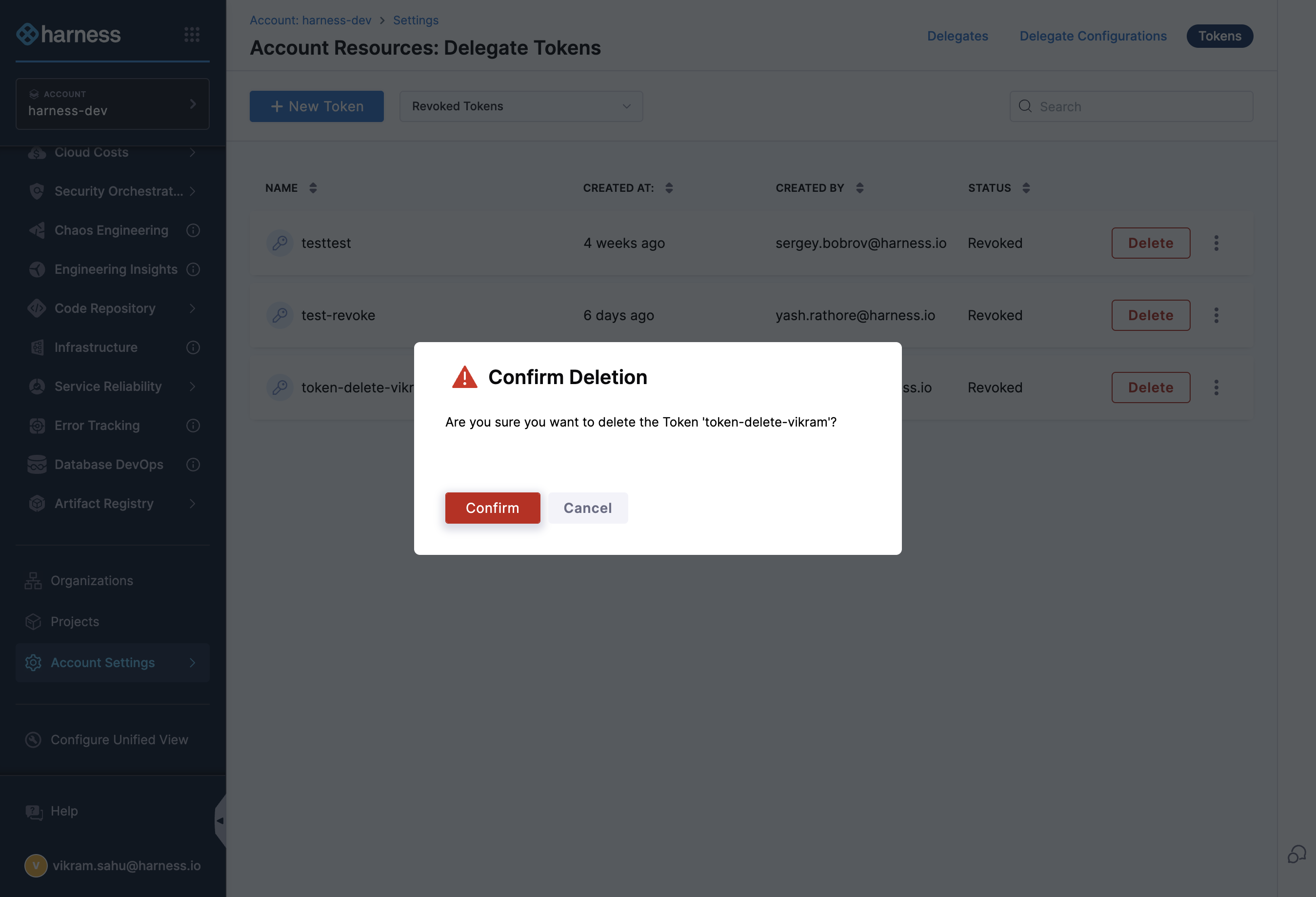Viewport: 1316px width, 897px height.
Task: Follow the Account: harness-dev breadcrumb
Action: point(310,20)
